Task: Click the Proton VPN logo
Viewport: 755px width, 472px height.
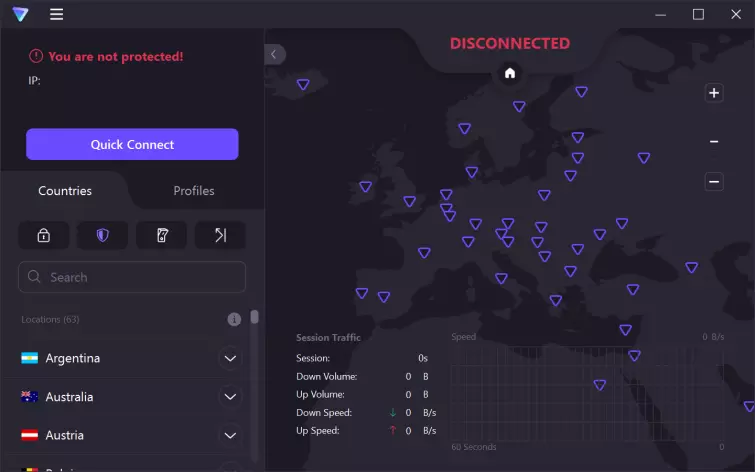Action: point(20,14)
